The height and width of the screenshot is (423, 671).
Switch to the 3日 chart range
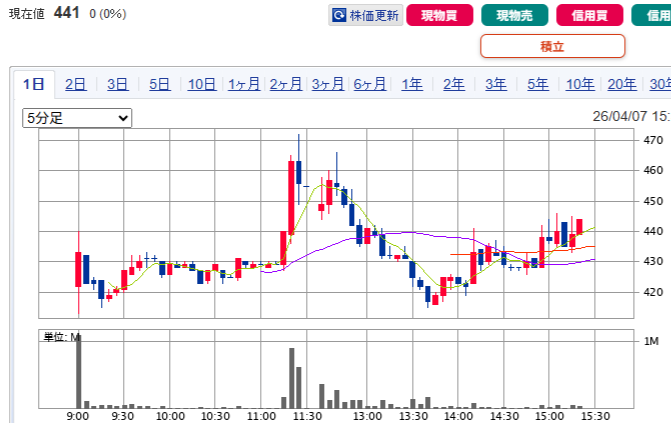pyautogui.click(x=118, y=84)
